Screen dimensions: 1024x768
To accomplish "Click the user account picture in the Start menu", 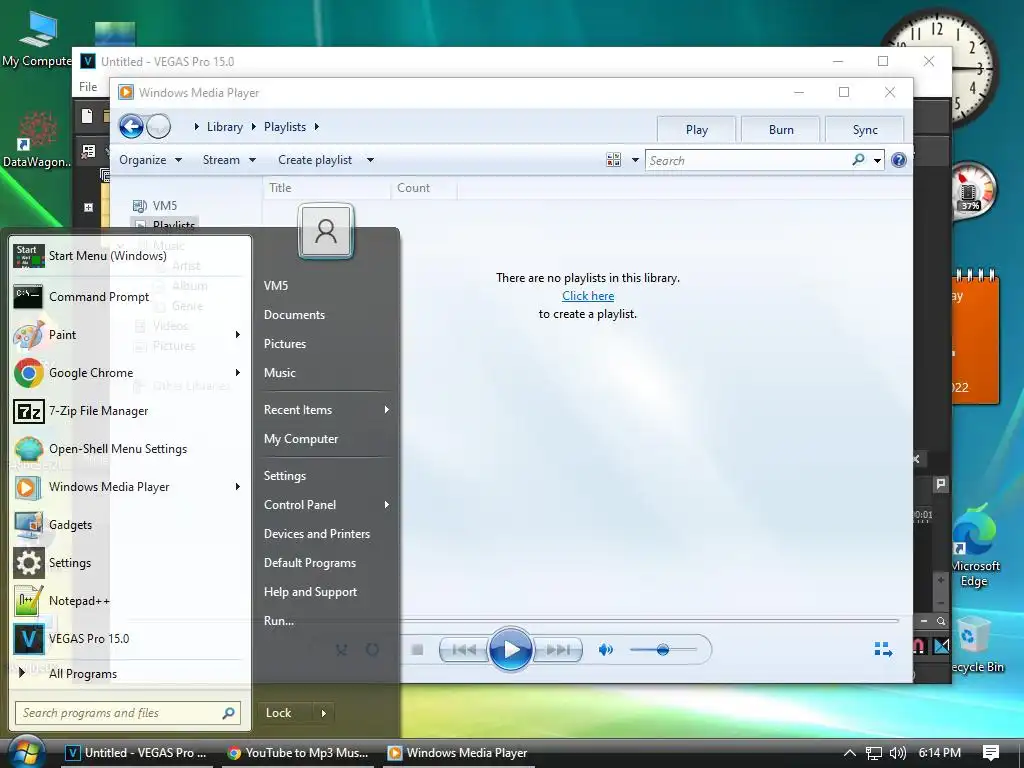I will coord(325,231).
